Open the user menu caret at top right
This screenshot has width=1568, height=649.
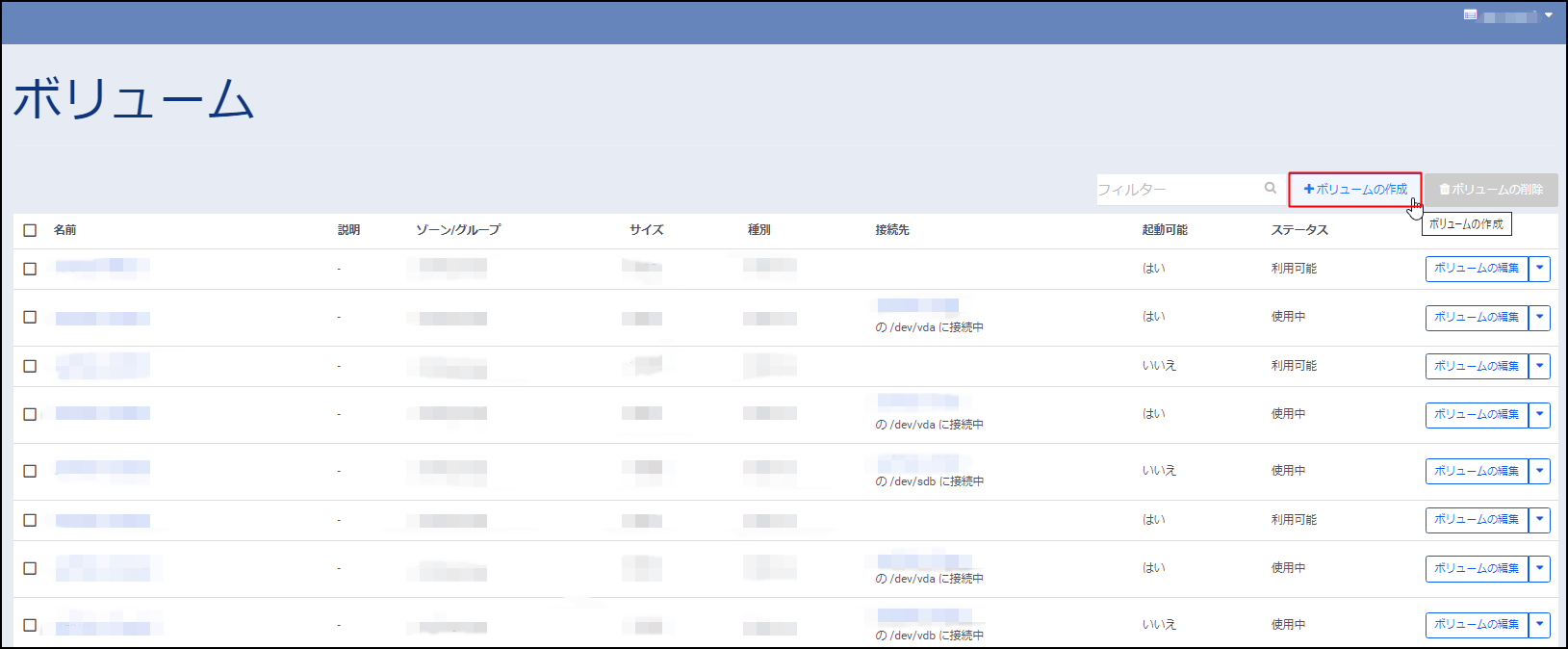tap(1549, 15)
